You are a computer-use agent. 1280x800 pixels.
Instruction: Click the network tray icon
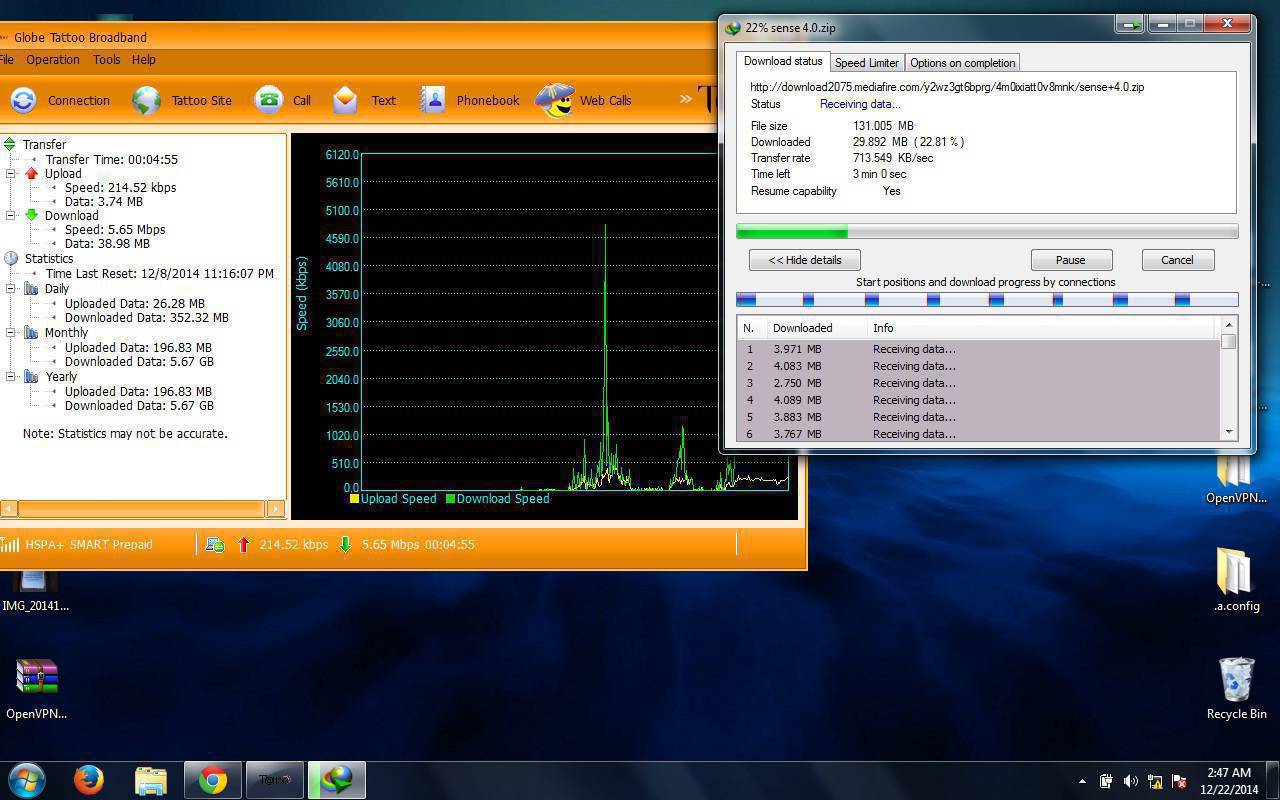pos(1155,781)
